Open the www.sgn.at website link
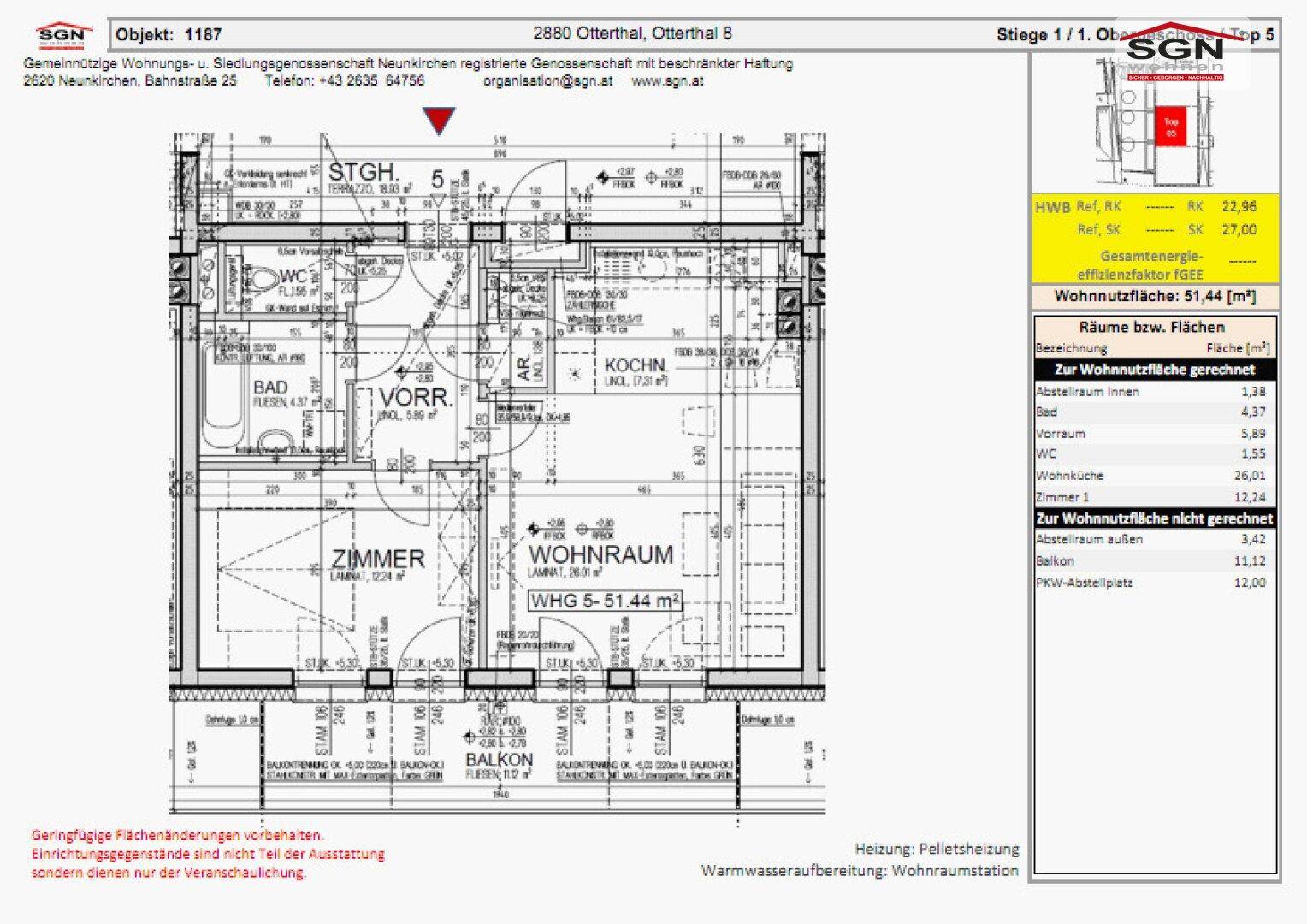 click(x=667, y=81)
